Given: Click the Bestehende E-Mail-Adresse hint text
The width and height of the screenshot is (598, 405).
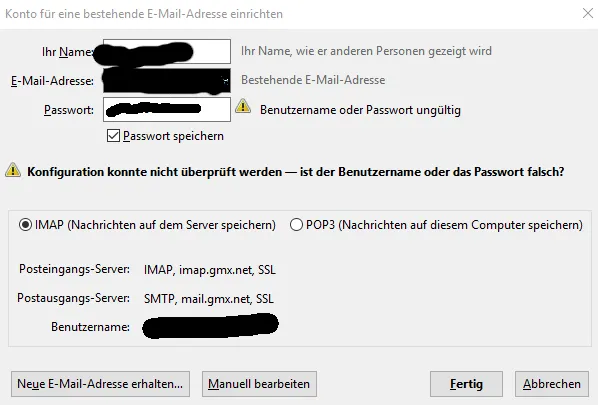Looking at the screenshot, I should tap(313, 80).
